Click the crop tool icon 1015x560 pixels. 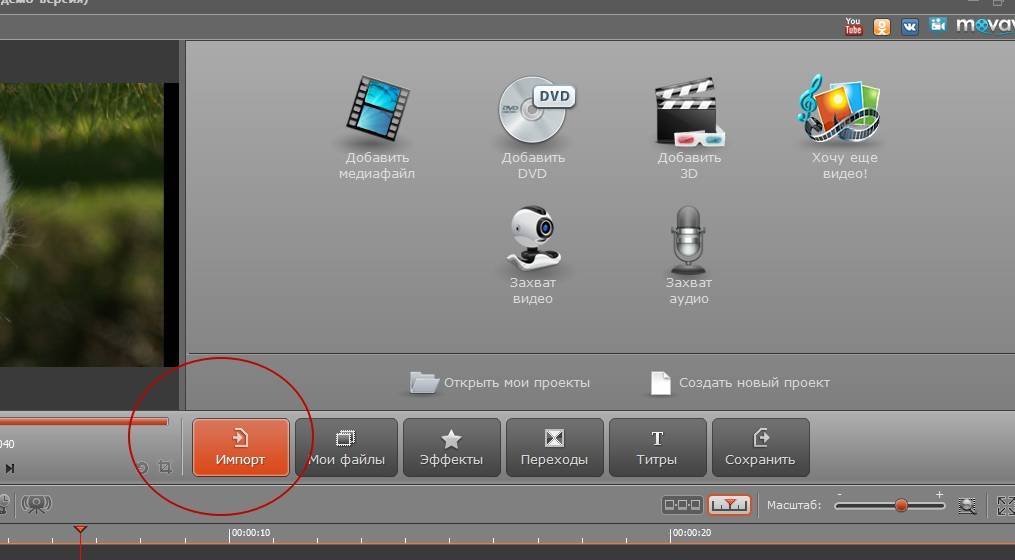tap(165, 467)
